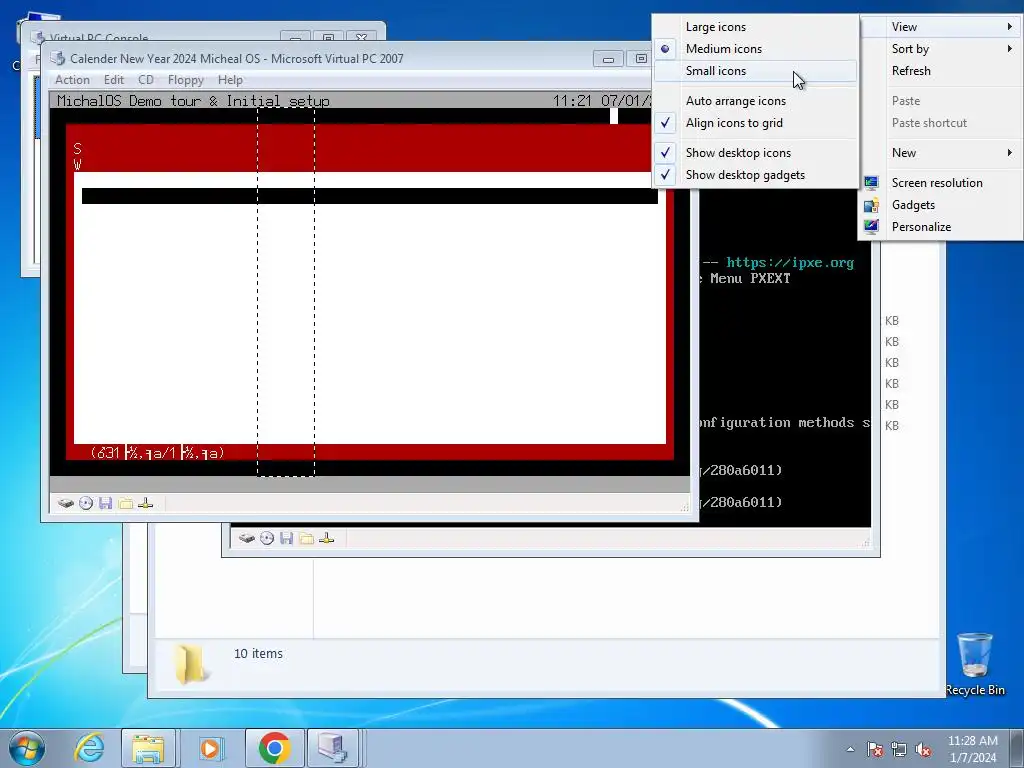1024x768 pixels.
Task: Click the Gadgets menu icon
Action: click(x=871, y=205)
